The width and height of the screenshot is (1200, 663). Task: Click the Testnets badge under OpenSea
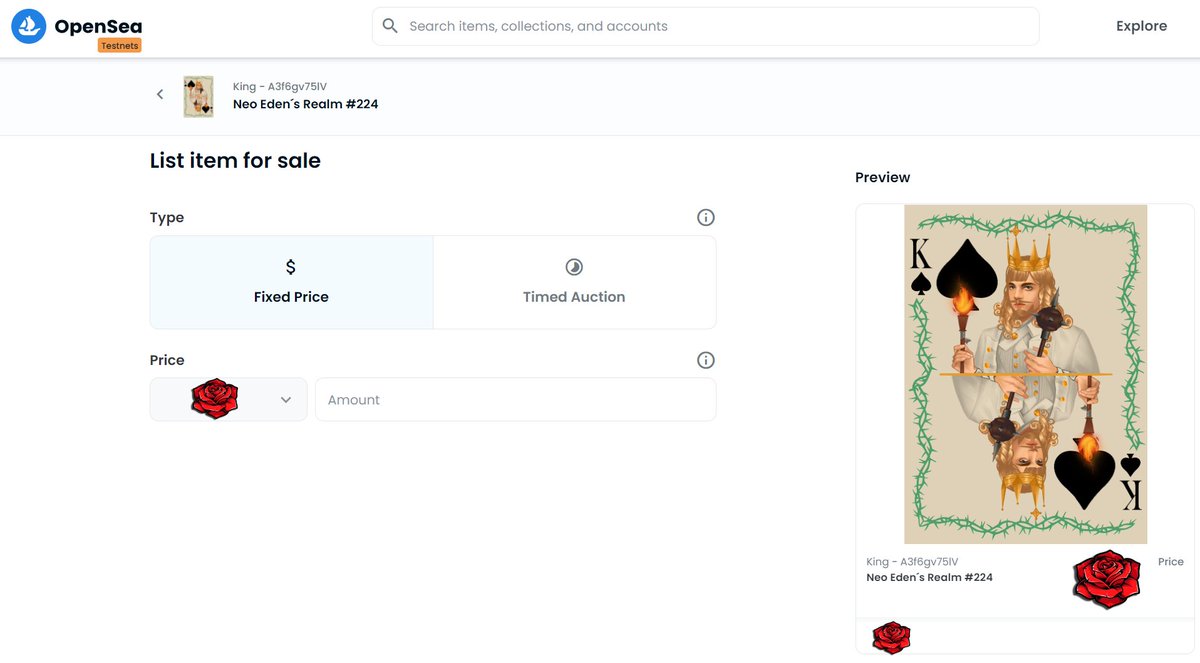tap(120, 46)
